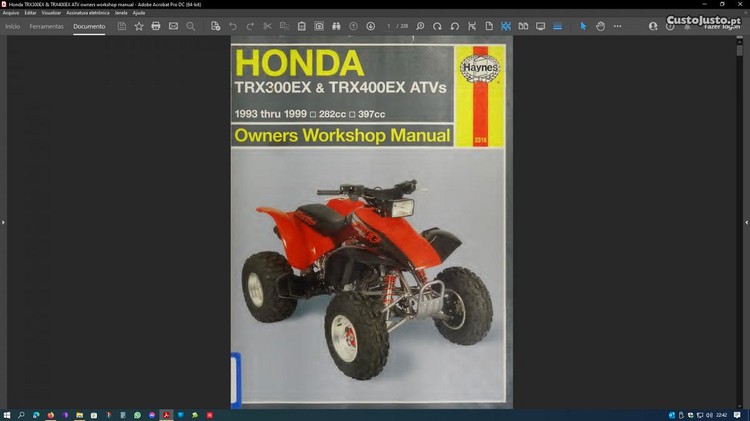Go to next page with down arrow
750x421 pixels.
pos(371,26)
